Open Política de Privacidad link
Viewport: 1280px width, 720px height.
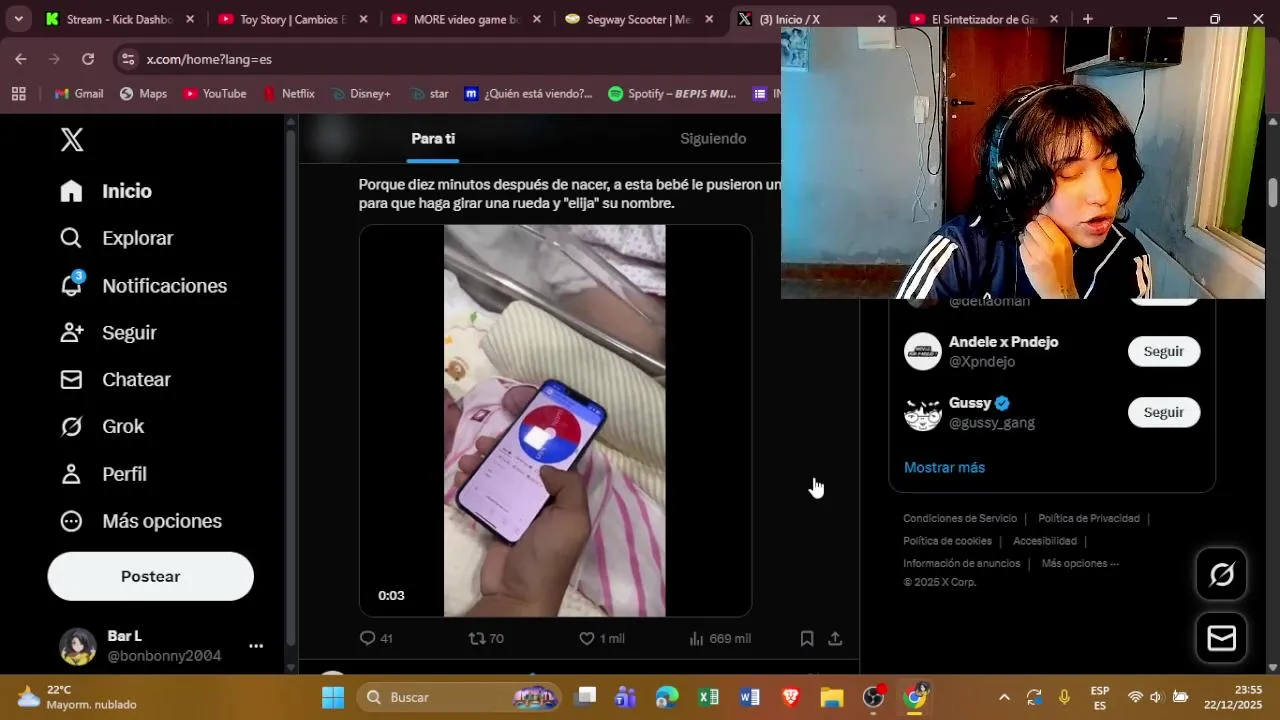(x=1089, y=518)
